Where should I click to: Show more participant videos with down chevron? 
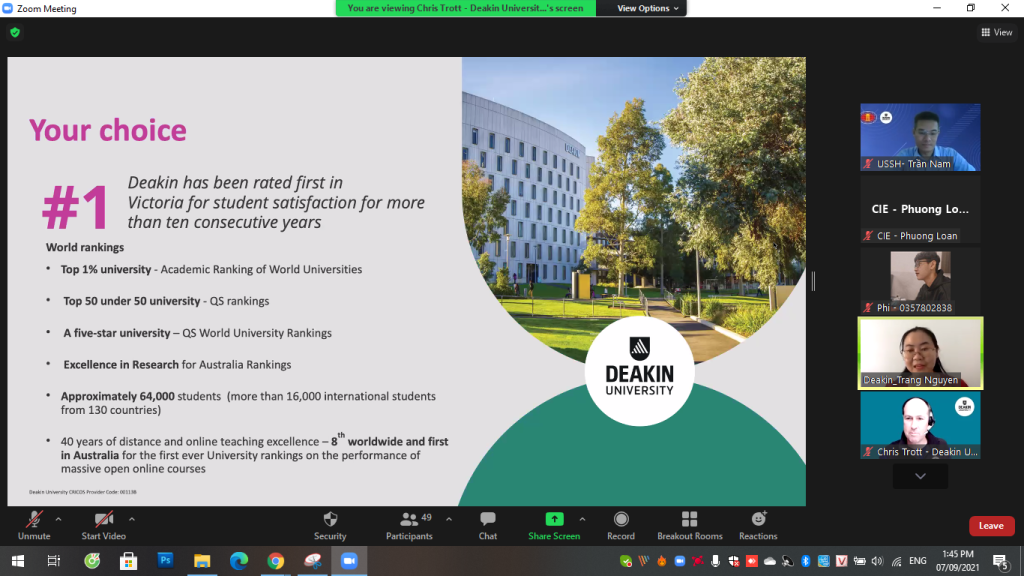920,476
